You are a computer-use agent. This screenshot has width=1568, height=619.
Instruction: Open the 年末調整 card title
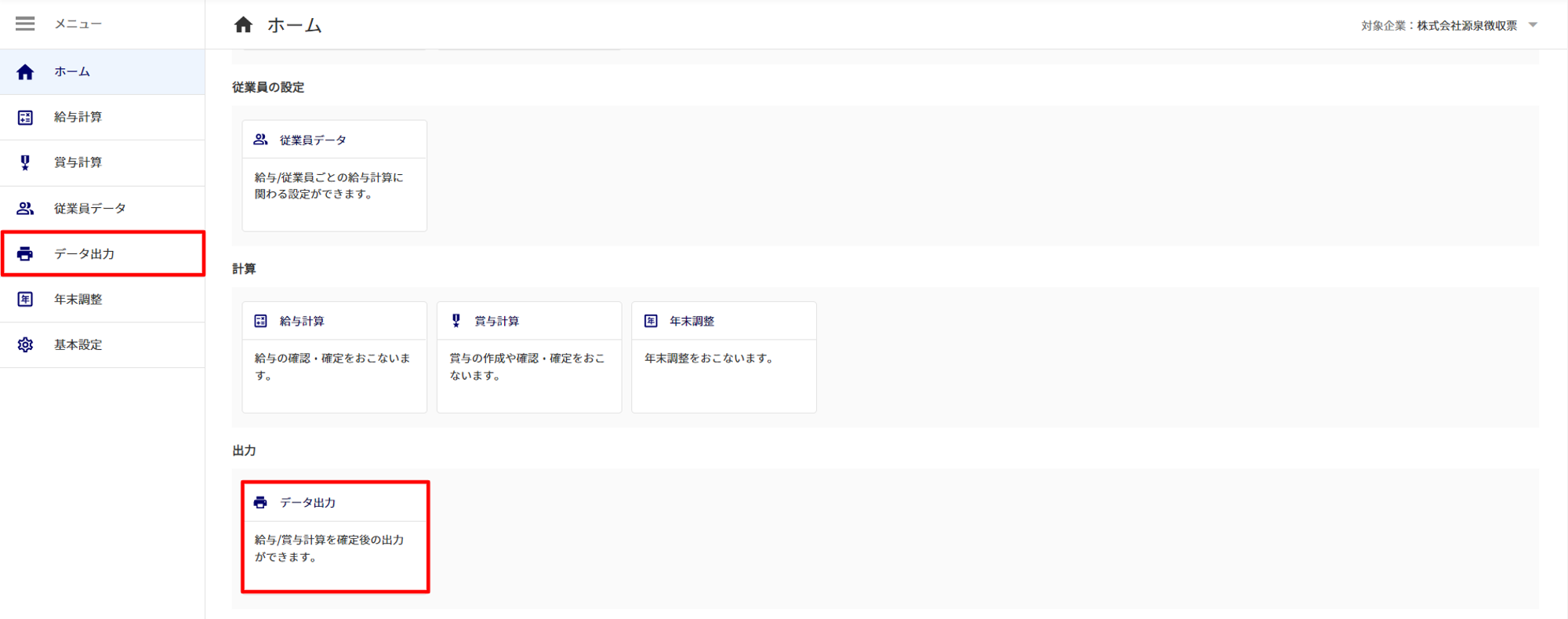coord(692,322)
